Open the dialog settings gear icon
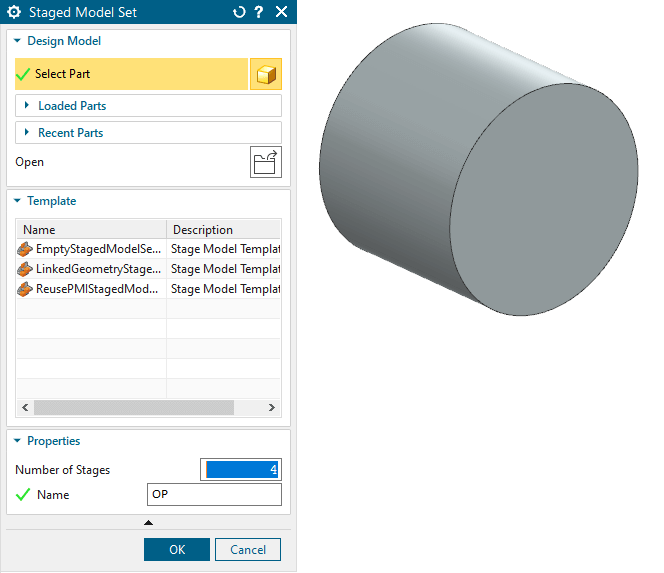The height and width of the screenshot is (573, 664). click(14, 12)
